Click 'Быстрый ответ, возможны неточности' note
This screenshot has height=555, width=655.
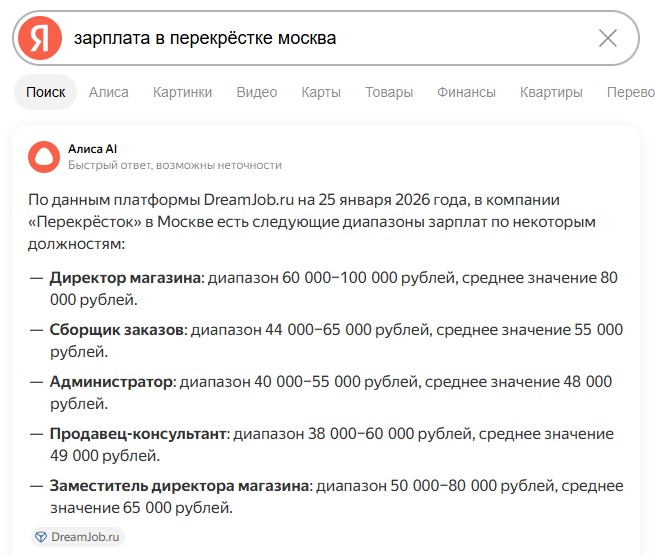175,165
